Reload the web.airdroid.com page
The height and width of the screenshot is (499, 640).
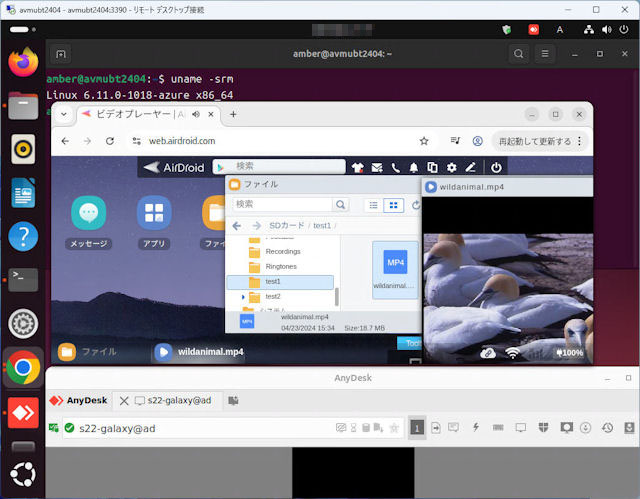click(110, 141)
